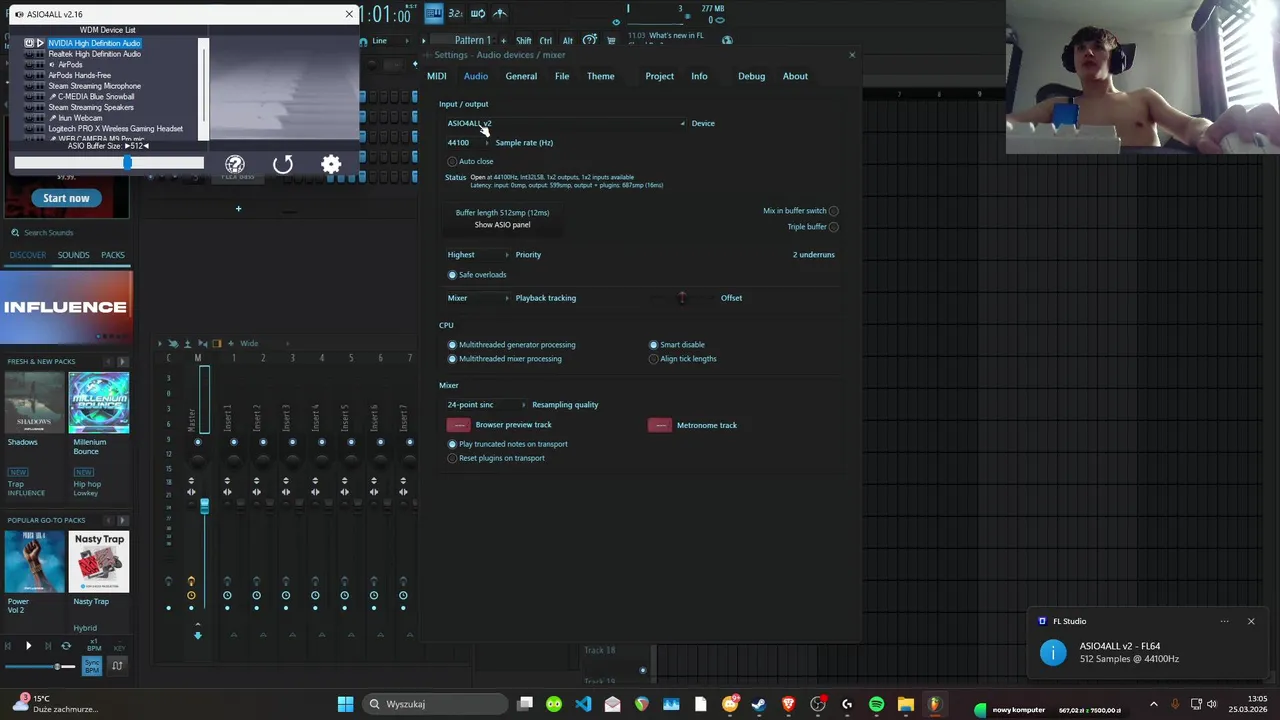Switch to Audio settings tab
This screenshot has height=720, width=1280.
476,76
